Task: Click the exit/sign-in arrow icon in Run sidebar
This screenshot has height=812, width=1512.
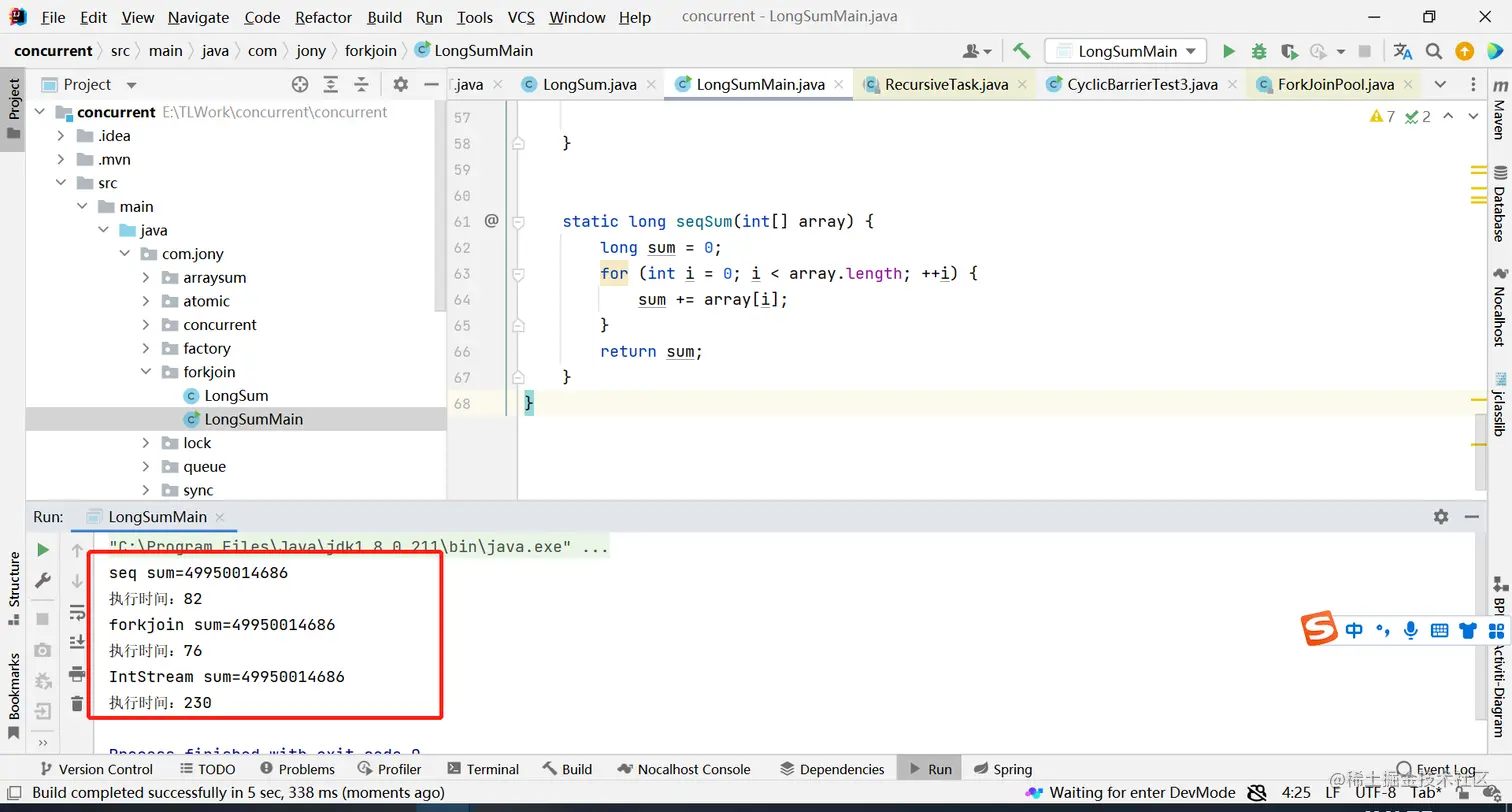Action: 43,712
